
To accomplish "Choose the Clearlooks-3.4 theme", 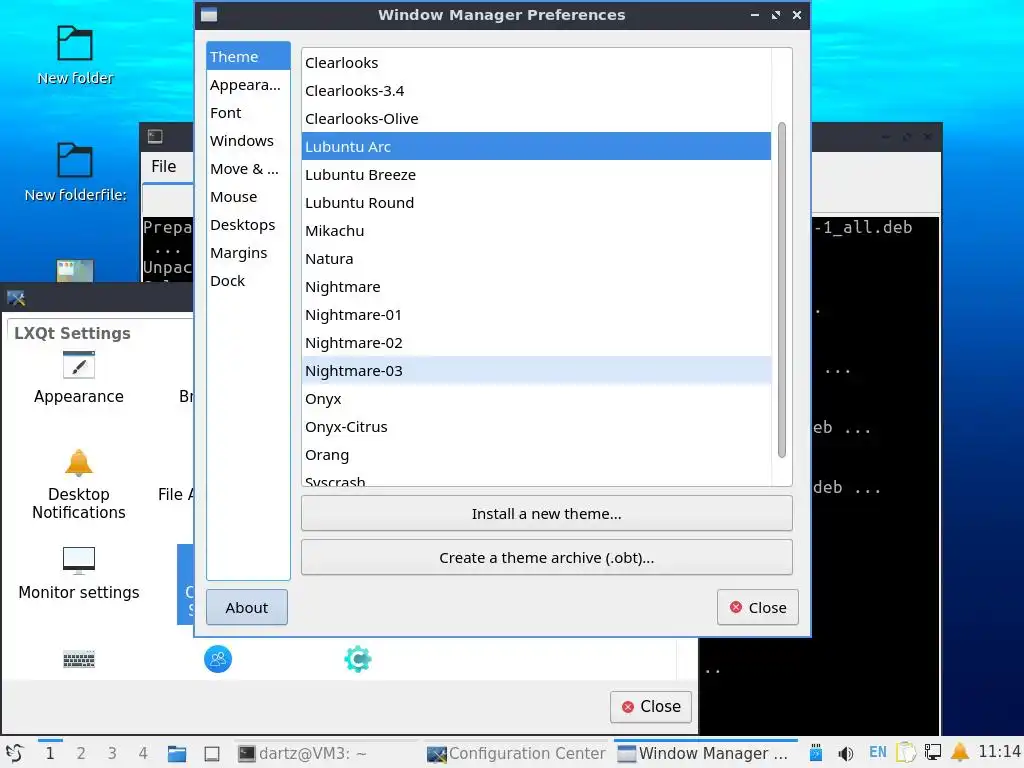I will [536, 91].
